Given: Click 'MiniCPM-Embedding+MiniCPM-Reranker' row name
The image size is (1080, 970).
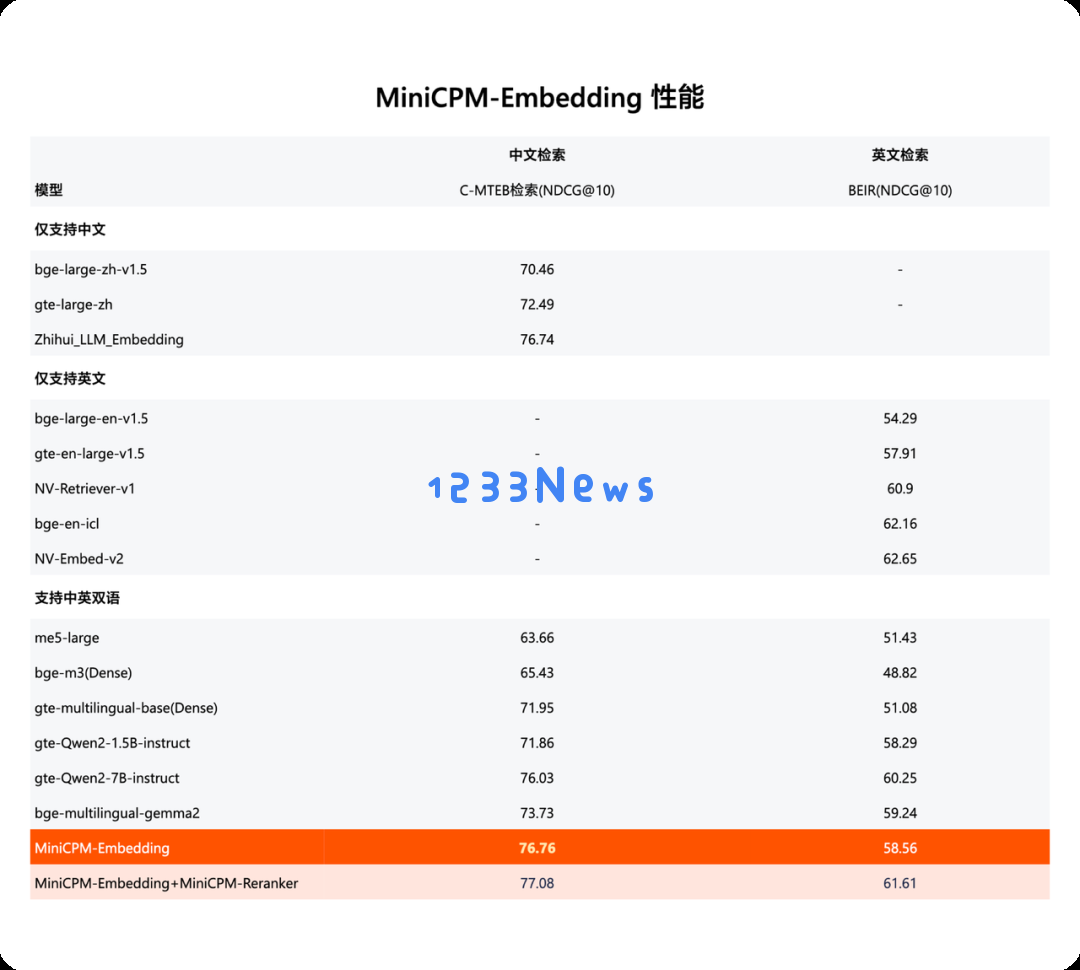Looking at the screenshot, I should (166, 883).
